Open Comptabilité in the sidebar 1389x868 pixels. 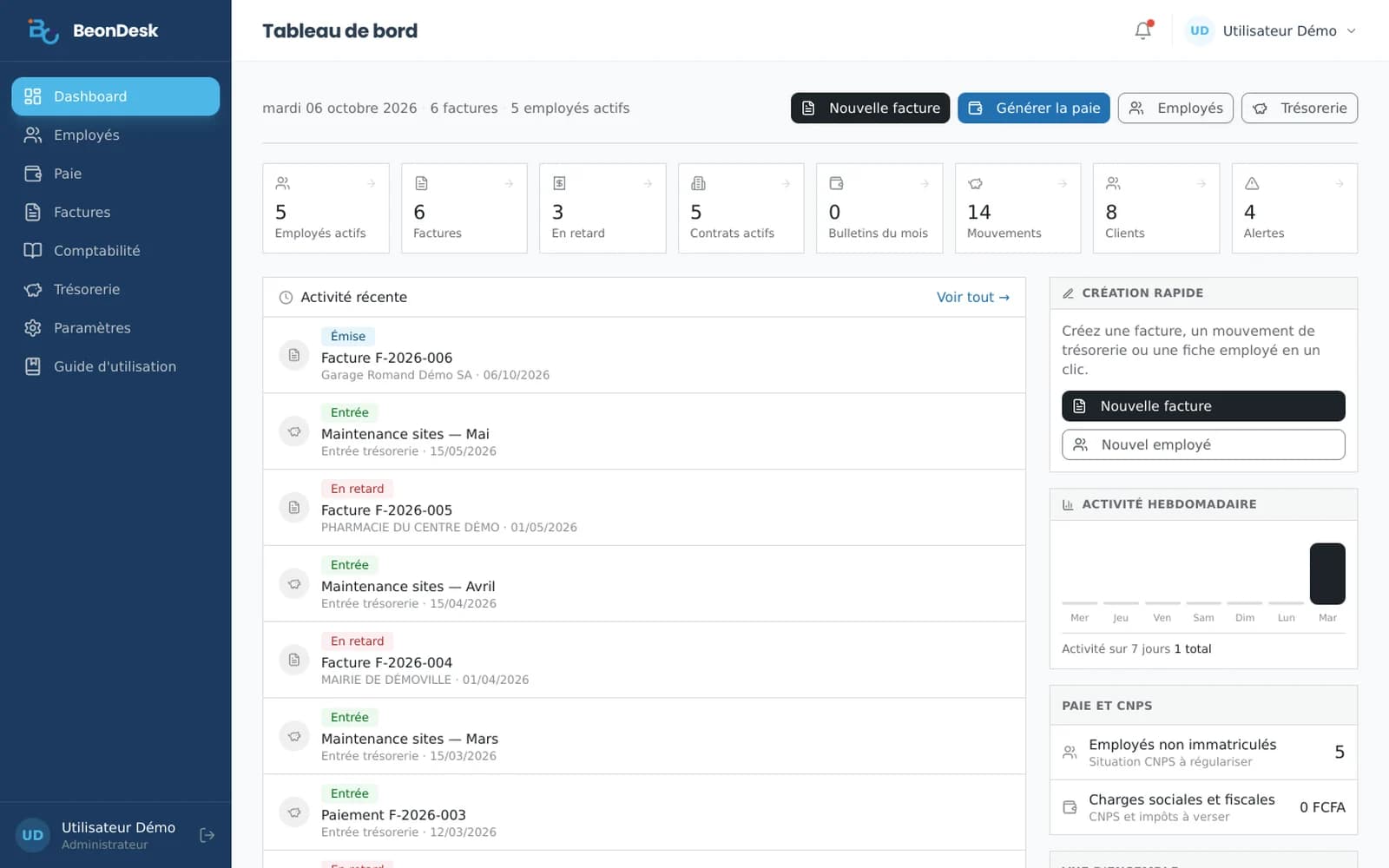point(115,251)
